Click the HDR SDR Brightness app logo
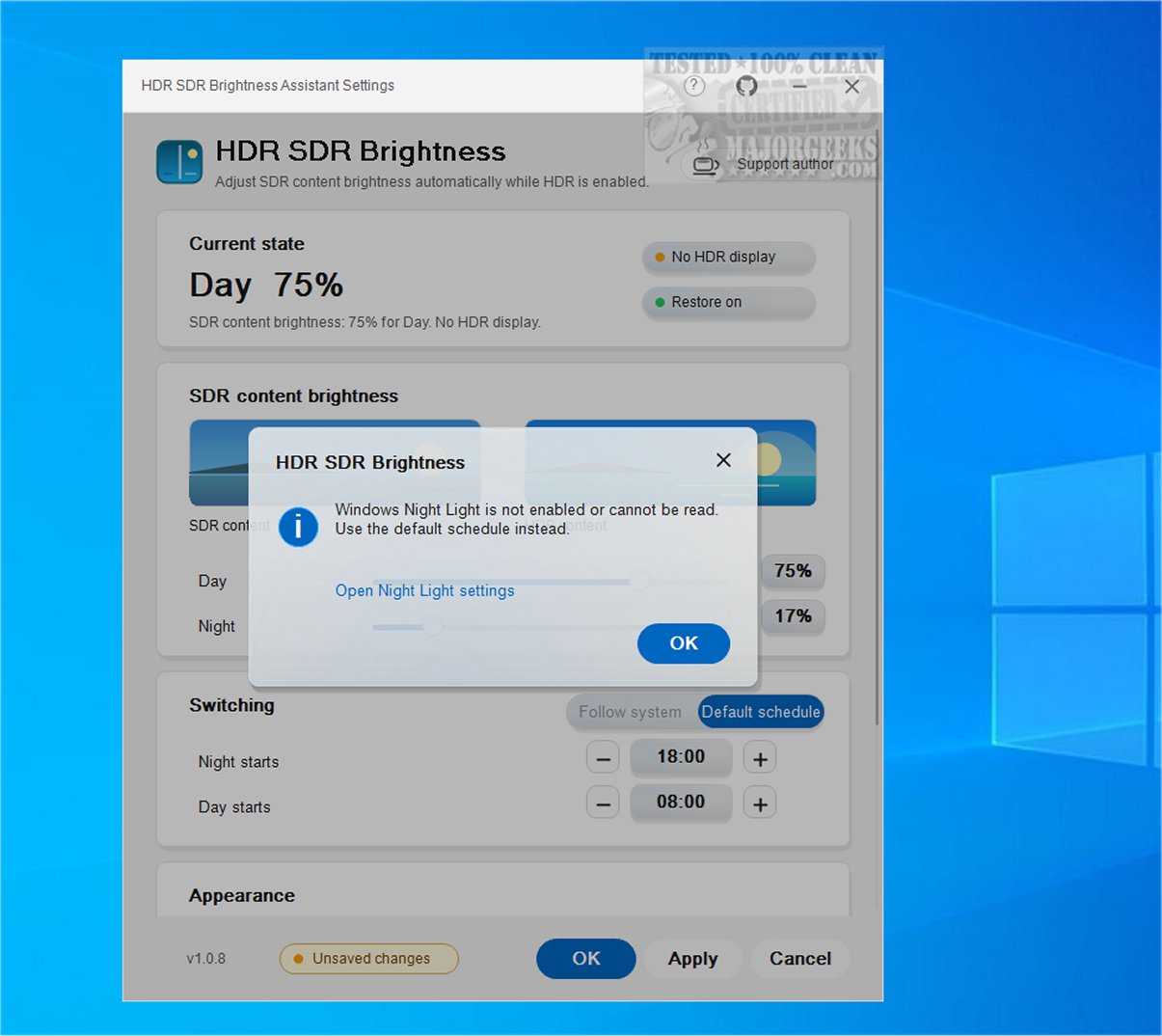The width and height of the screenshot is (1162, 1036). (x=179, y=161)
